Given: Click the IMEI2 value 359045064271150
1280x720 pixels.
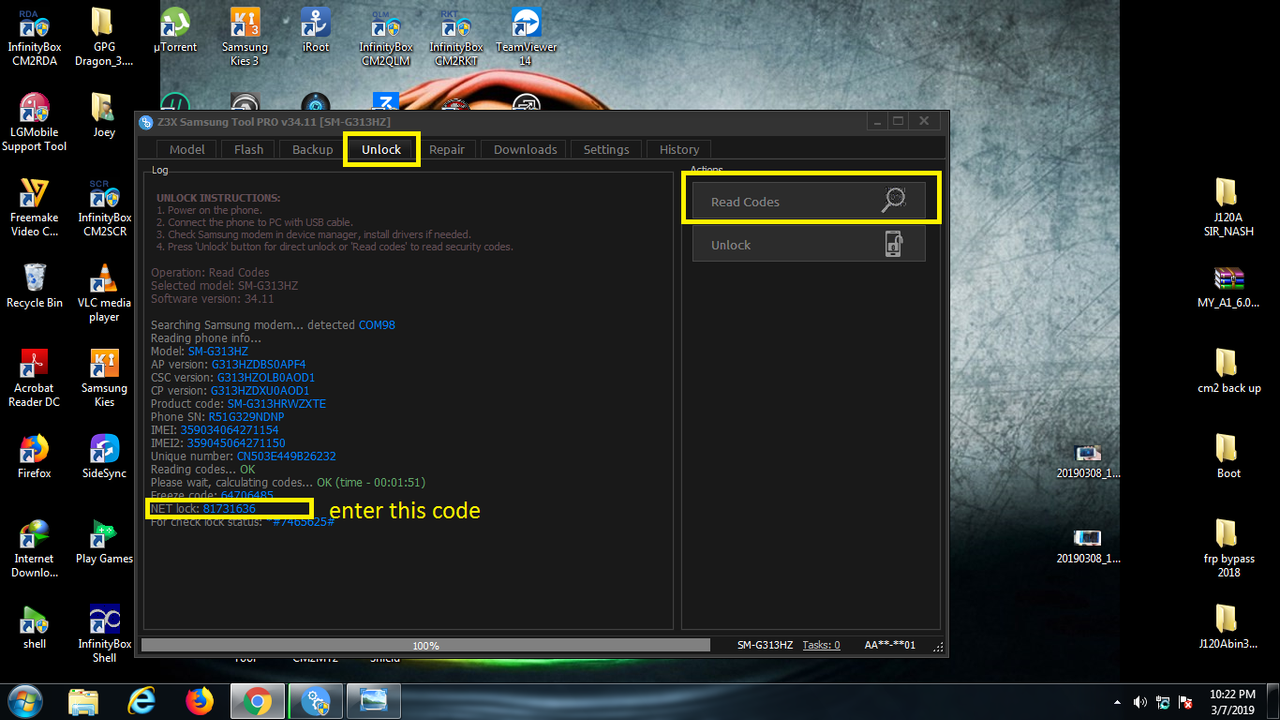Looking at the screenshot, I should pos(236,443).
